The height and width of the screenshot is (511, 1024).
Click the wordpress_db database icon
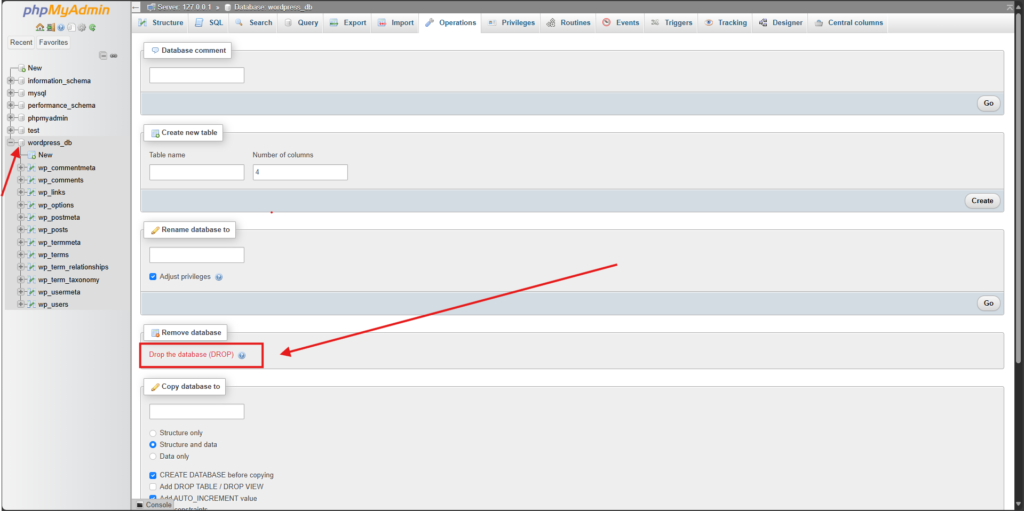[x=22, y=143]
